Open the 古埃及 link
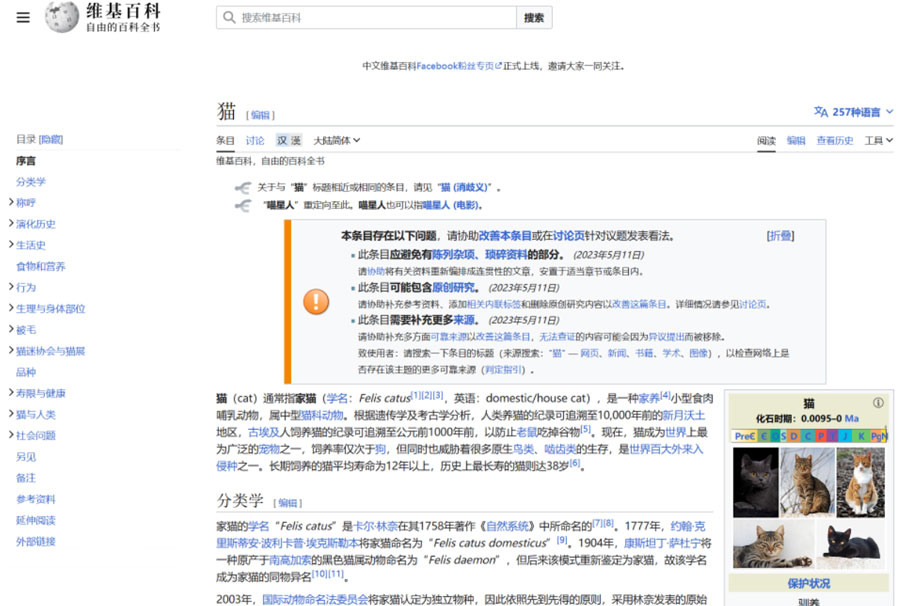The width and height of the screenshot is (900, 606). [263, 432]
